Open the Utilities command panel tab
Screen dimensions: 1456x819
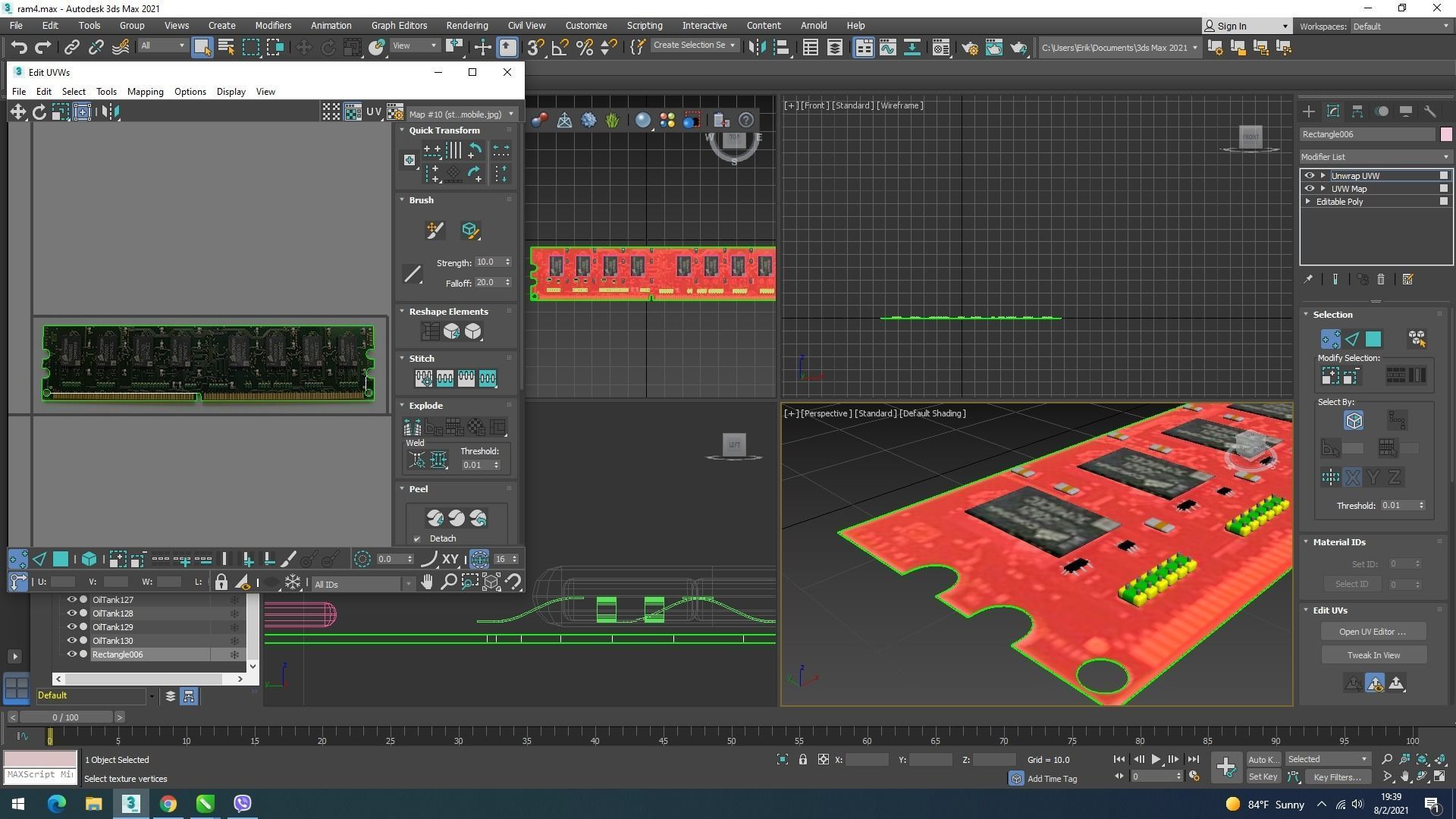pos(1430,111)
